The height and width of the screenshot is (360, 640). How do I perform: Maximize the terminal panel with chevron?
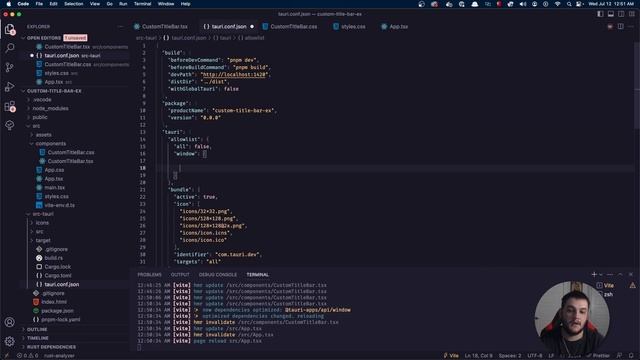(x=620, y=274)
